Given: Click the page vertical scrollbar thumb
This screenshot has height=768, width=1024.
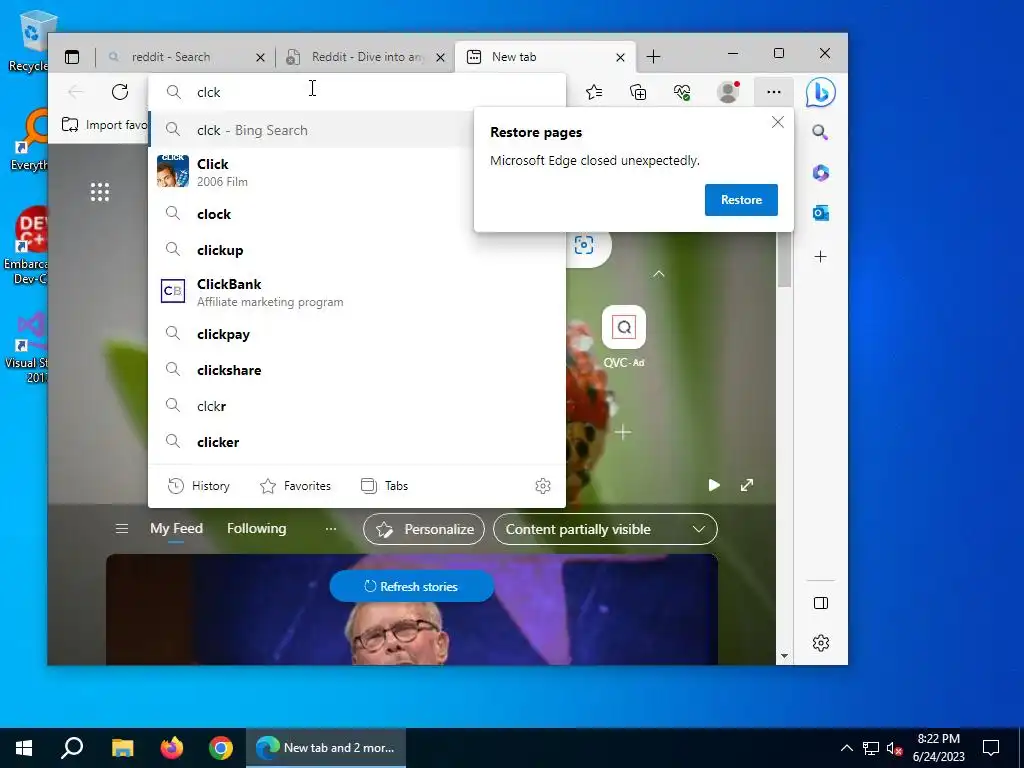Looking at the screenshot, I should pos(784,260).
